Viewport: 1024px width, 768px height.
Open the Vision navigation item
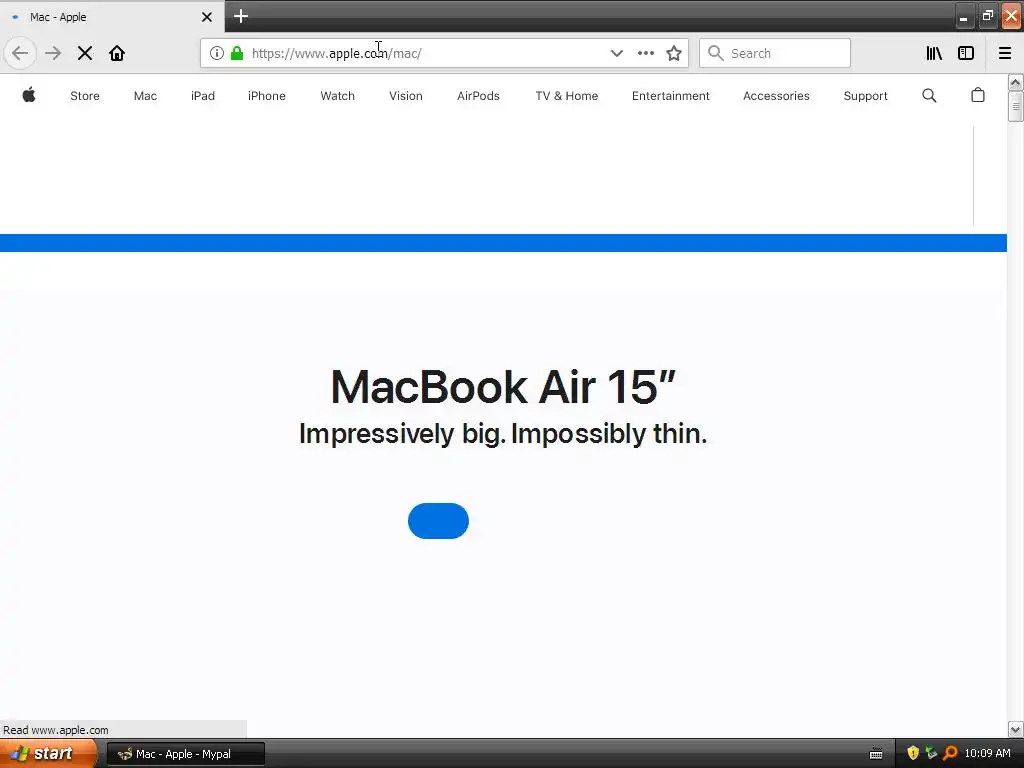406,96
